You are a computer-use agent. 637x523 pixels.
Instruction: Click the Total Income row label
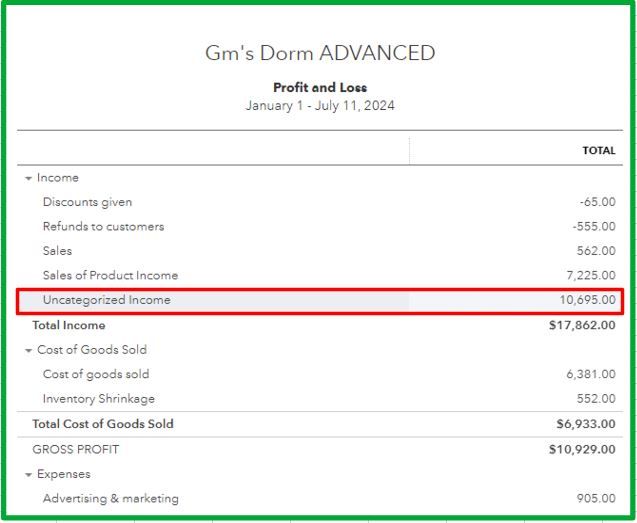[69, 325]
